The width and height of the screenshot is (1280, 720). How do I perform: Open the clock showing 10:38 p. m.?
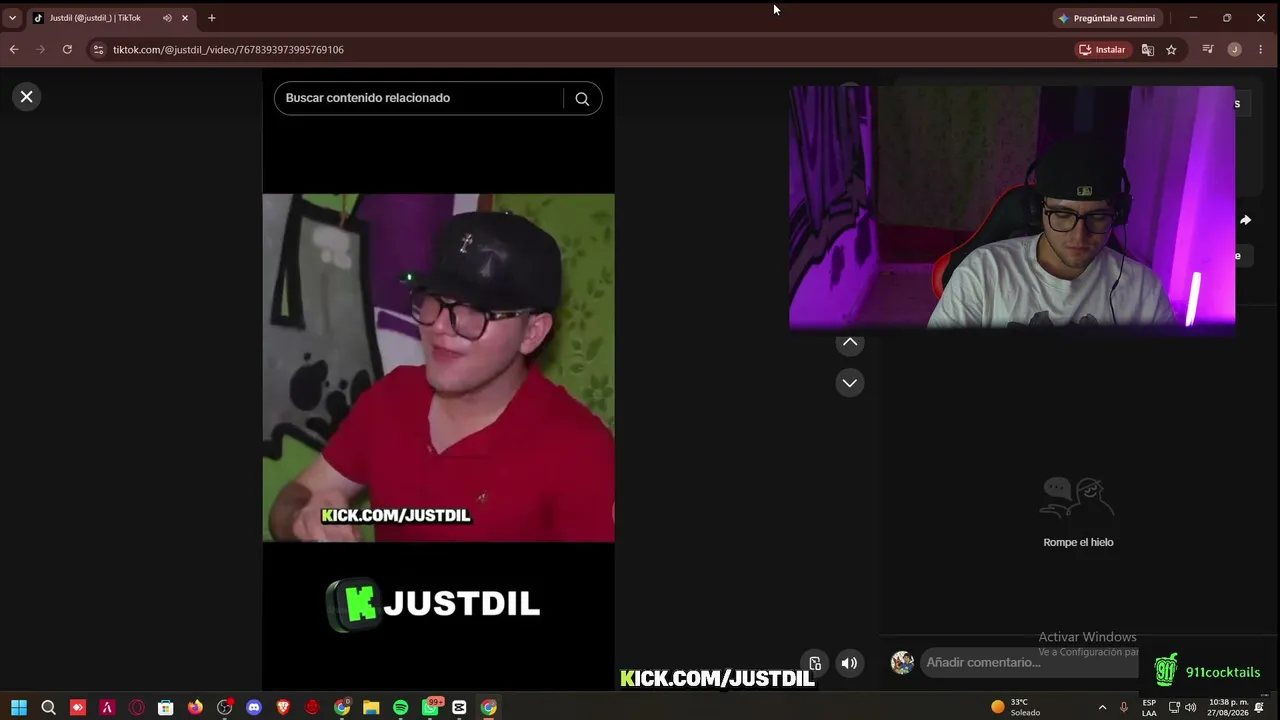tap(1228, 707)
